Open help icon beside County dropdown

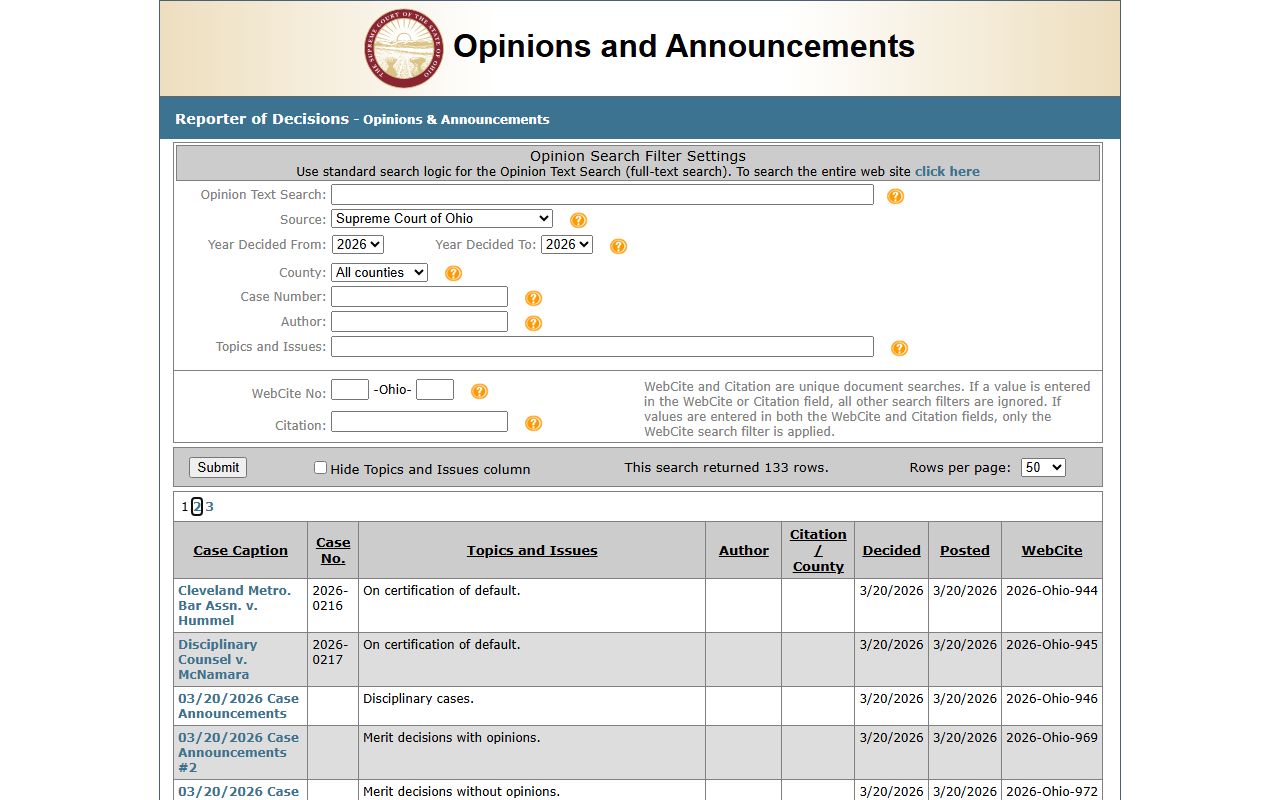453,273
